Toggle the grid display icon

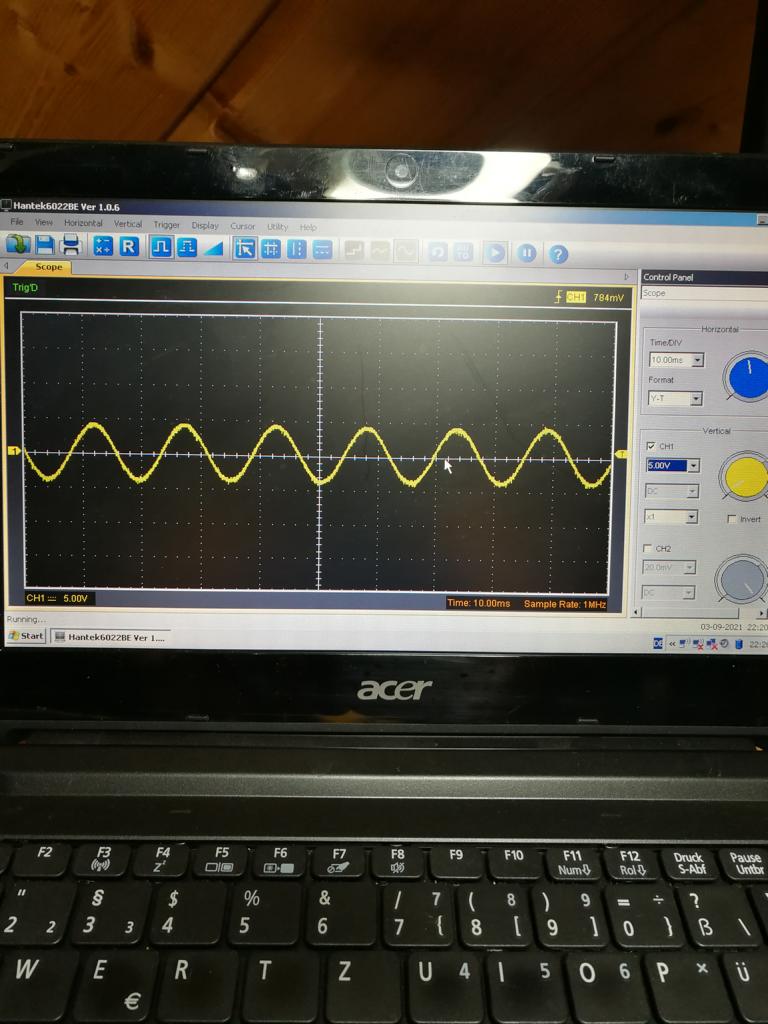[271, 249]
